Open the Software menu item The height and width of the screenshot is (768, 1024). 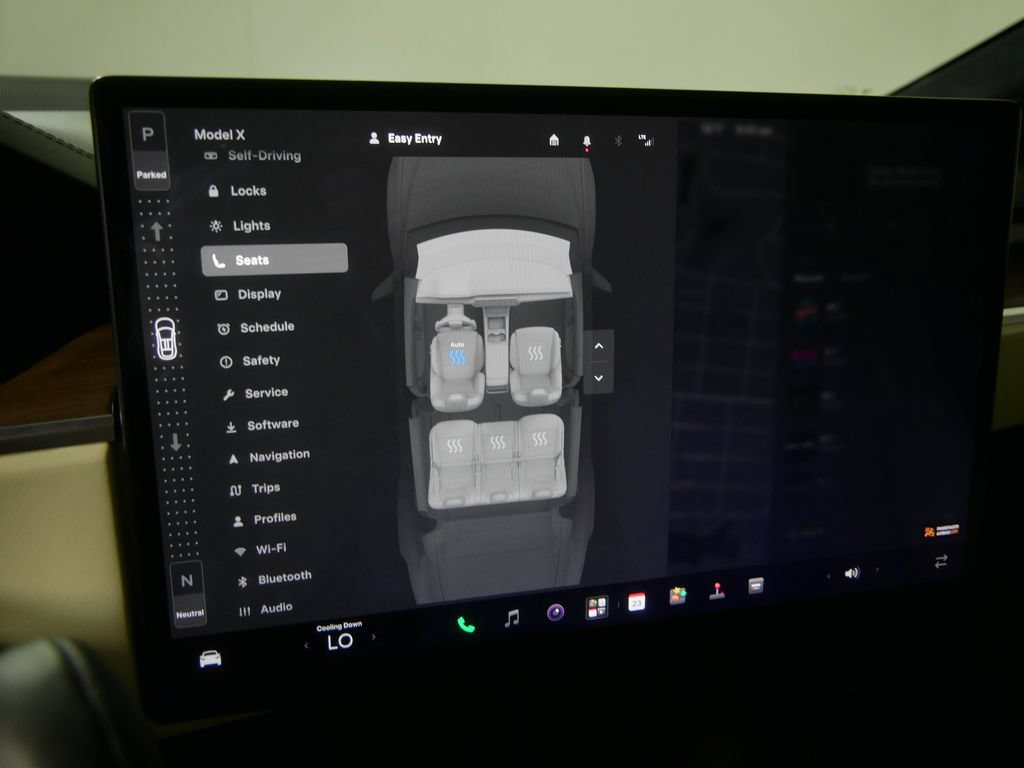click(262, 426)
